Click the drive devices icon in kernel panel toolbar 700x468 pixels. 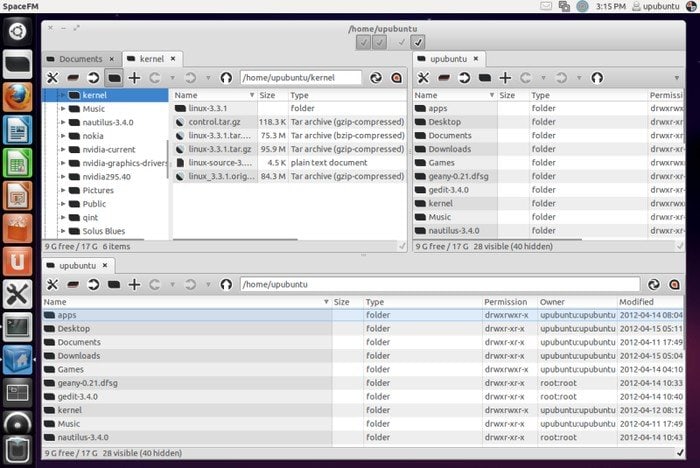click(73, 78)
